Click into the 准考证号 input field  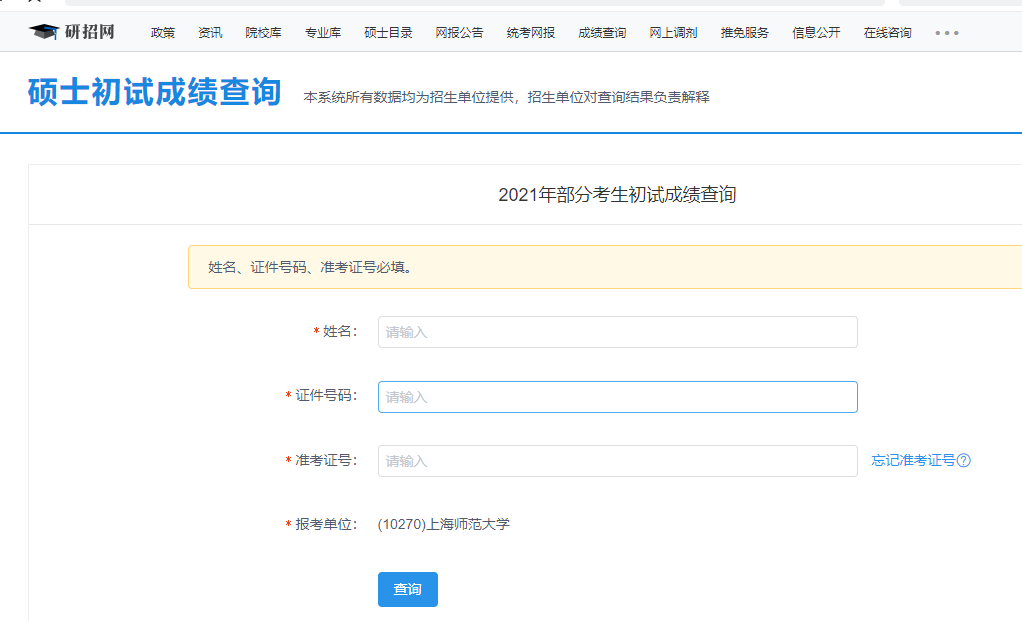click(x=617, y=461)
